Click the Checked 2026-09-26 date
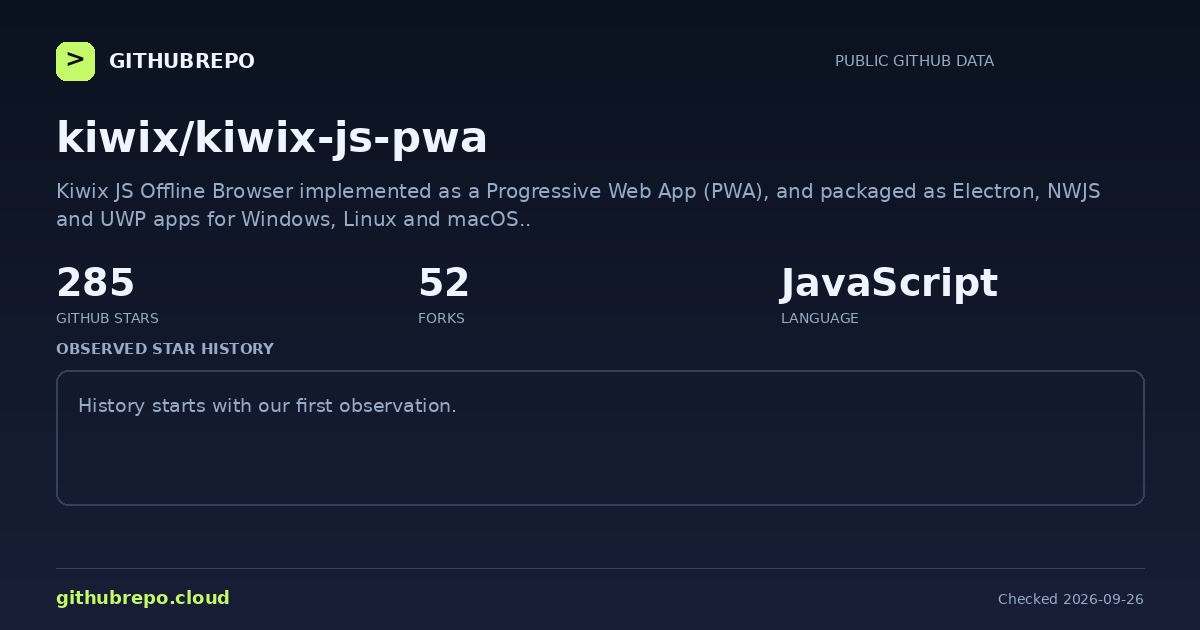 click(1071, 599)
